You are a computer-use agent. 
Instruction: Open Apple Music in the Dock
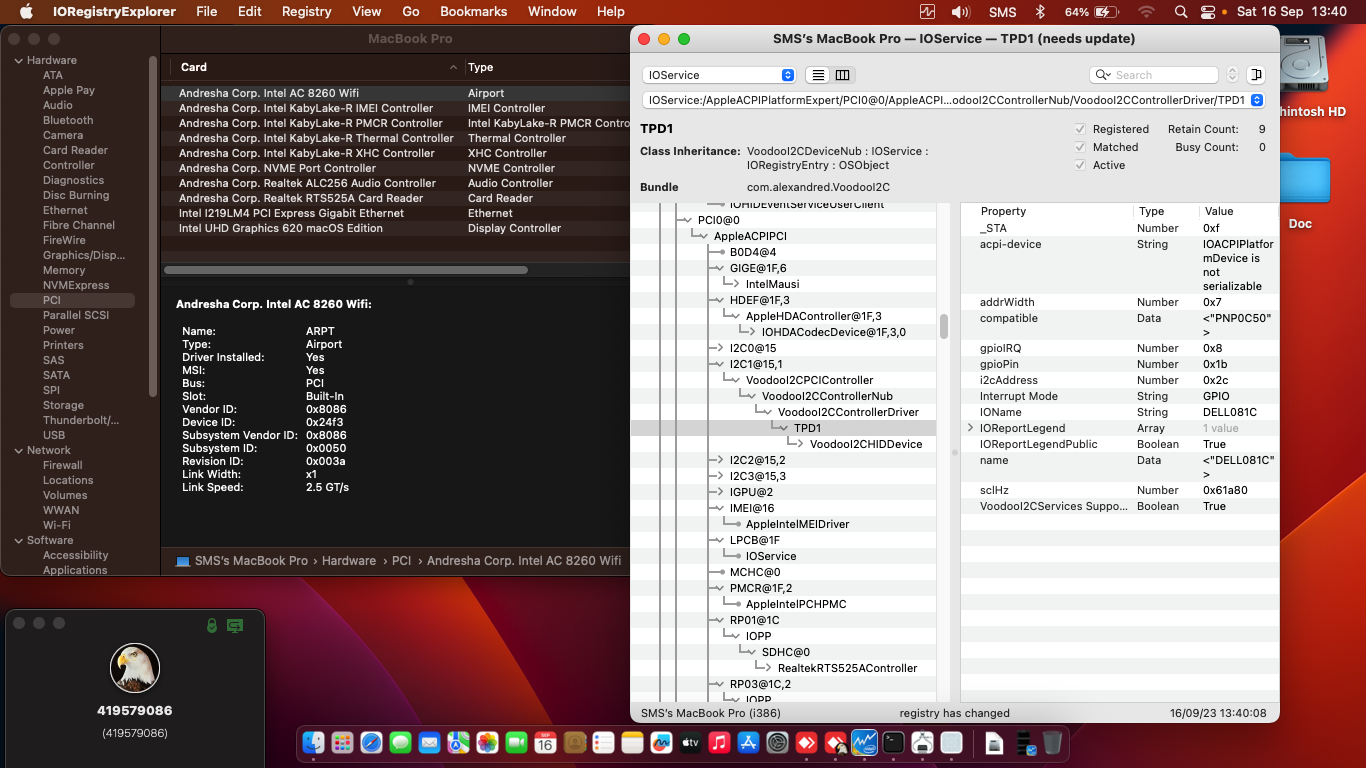(x=719, y=743)
